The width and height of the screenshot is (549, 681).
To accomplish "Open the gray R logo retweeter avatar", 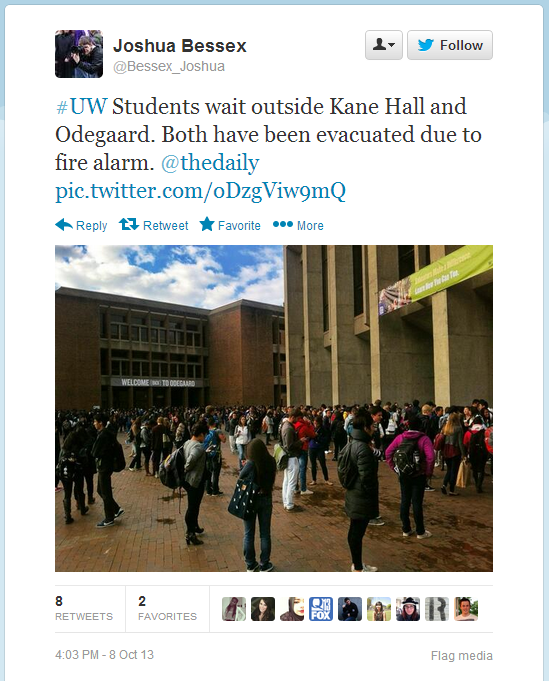I will click(x=437, y=608).
